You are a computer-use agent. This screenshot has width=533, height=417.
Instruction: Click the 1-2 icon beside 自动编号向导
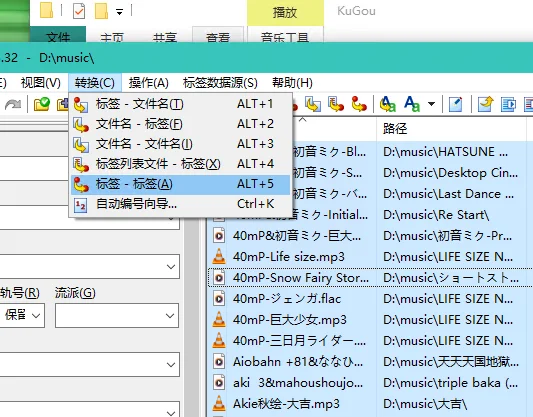[81, 205]
